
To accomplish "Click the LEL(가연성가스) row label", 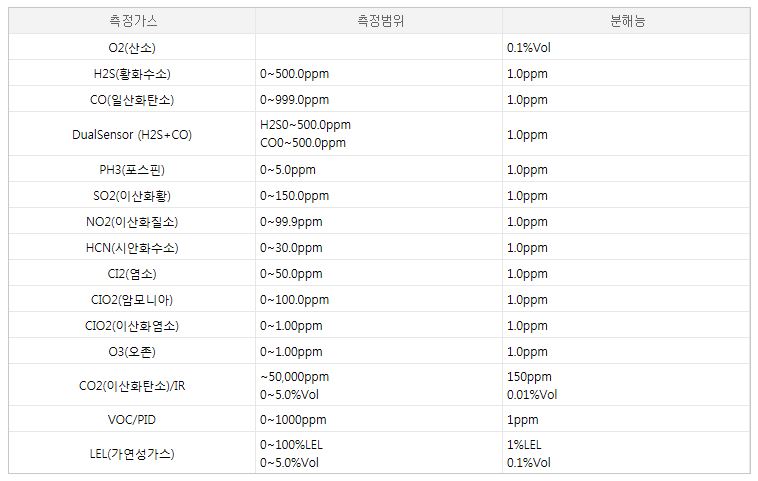I will 132,454.
